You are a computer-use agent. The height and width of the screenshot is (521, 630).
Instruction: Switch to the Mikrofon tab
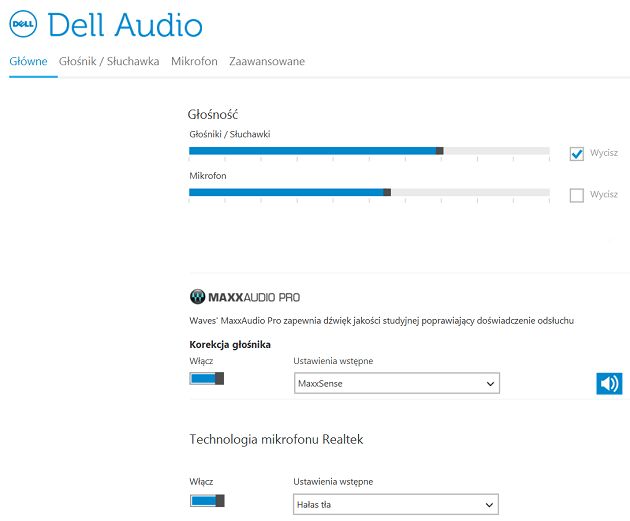(194, 61)
